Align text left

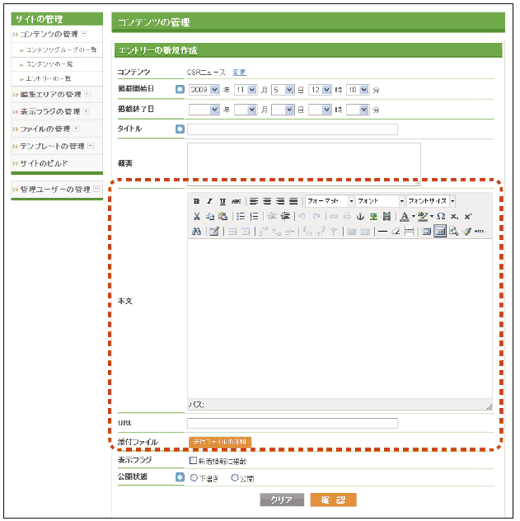pyautogui.click(x=254, y=201)
